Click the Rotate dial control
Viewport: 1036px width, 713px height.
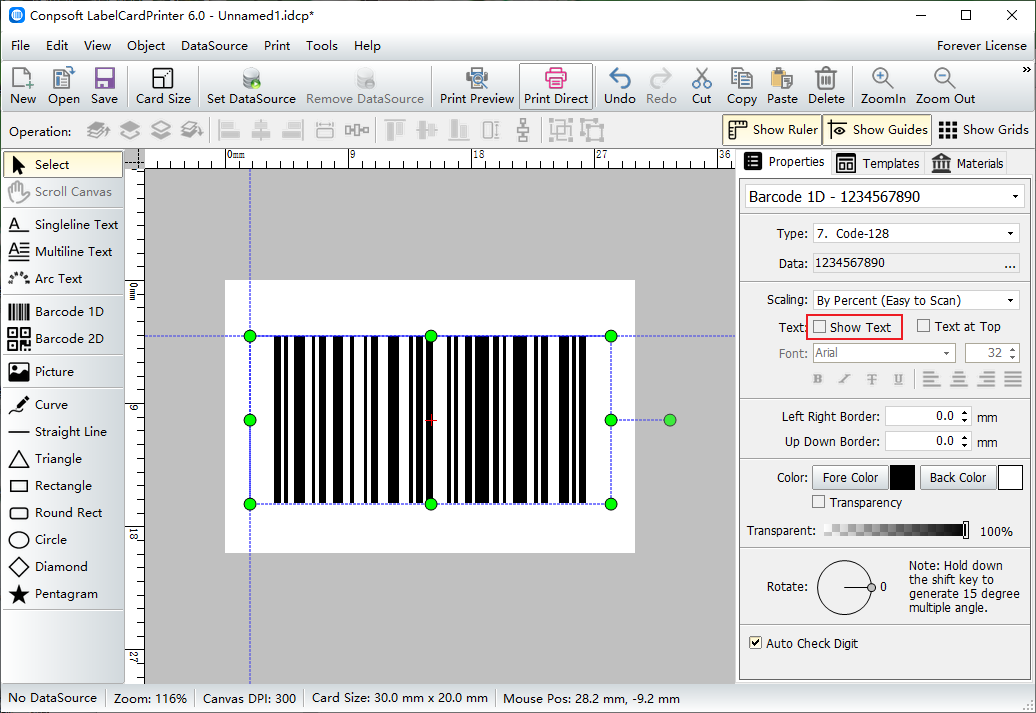[845, 587]
